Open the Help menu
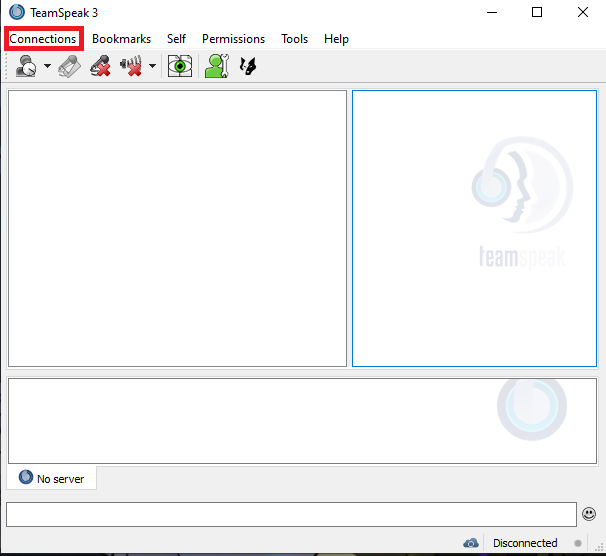606x556 pixels. pyautogui.click(x=336, y=39)
